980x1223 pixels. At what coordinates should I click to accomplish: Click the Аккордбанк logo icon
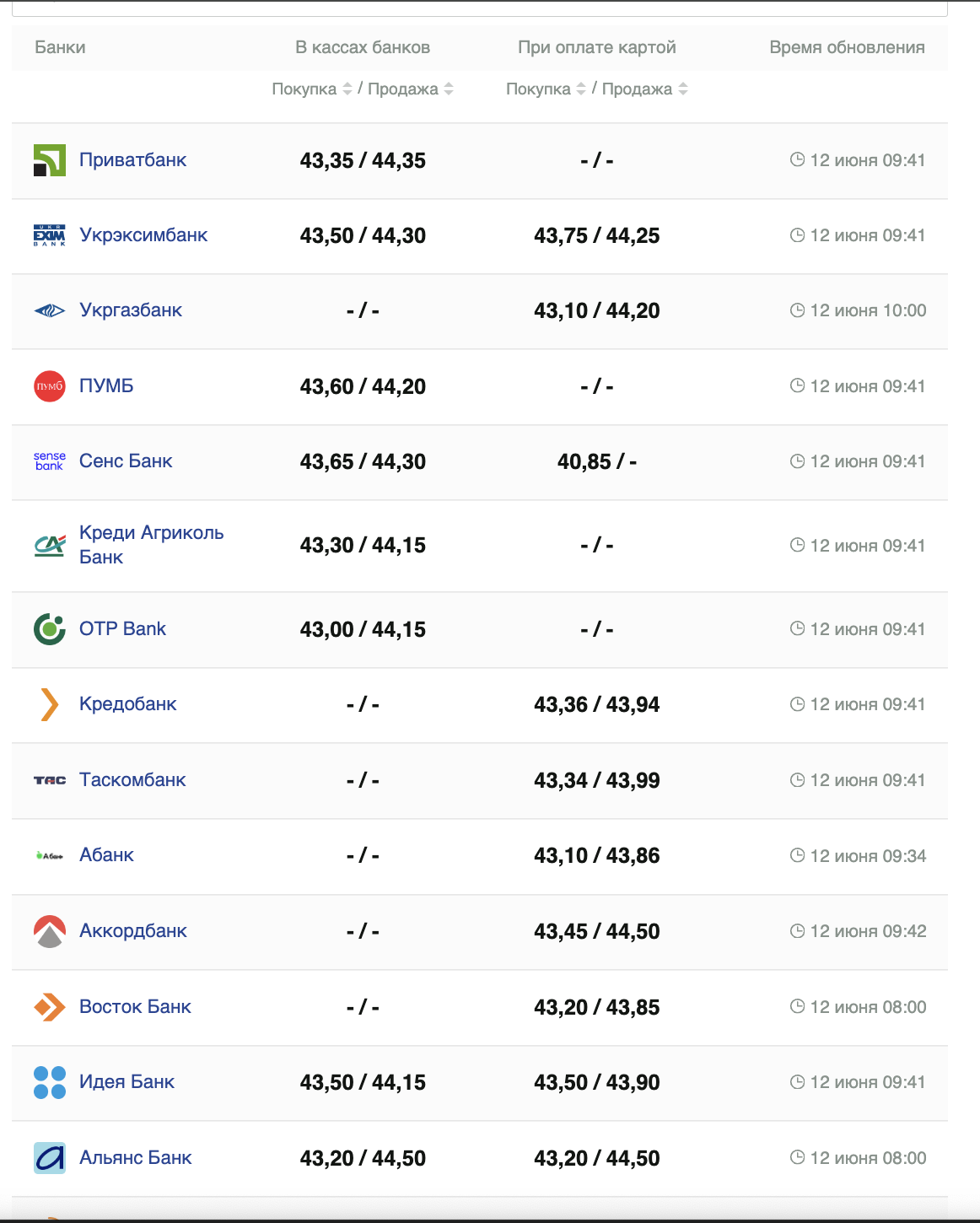click(49, 931)
